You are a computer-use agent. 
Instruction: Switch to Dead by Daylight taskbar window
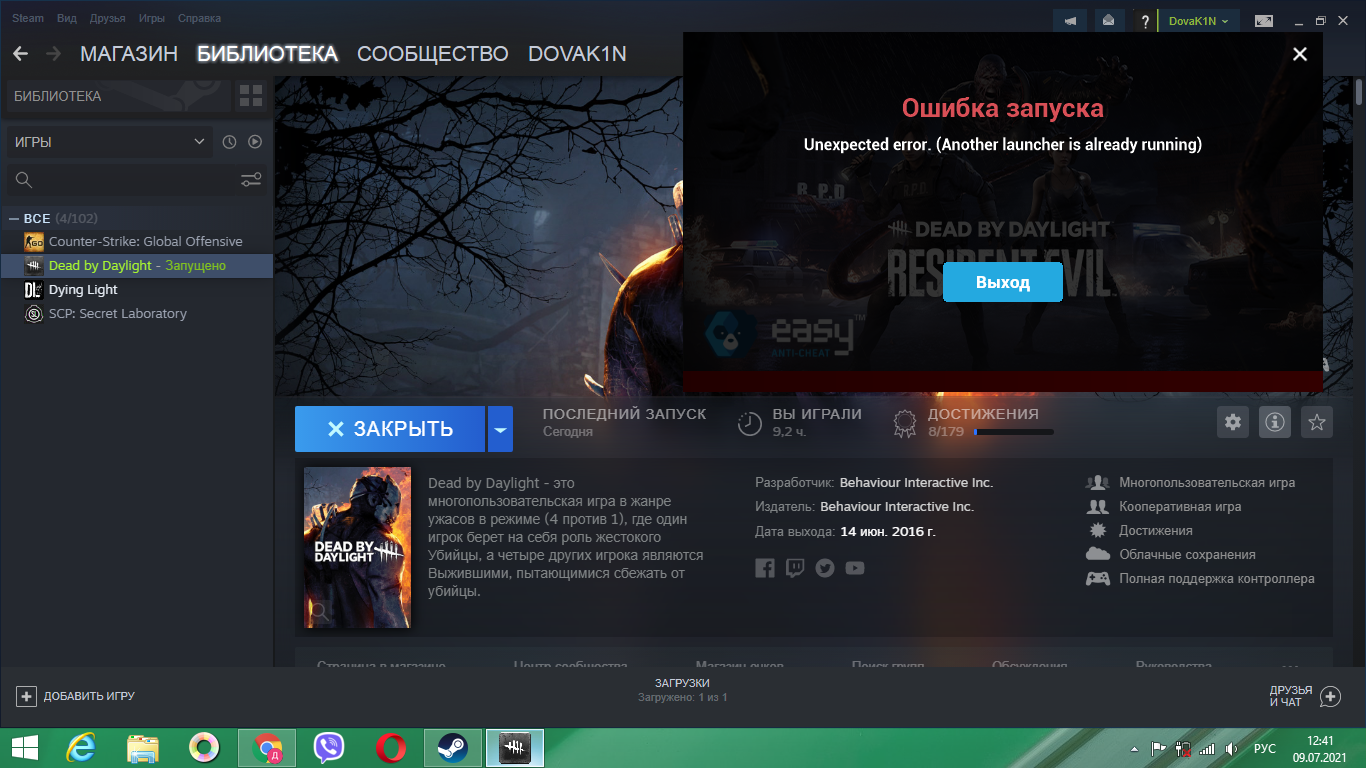click(515, 747)
